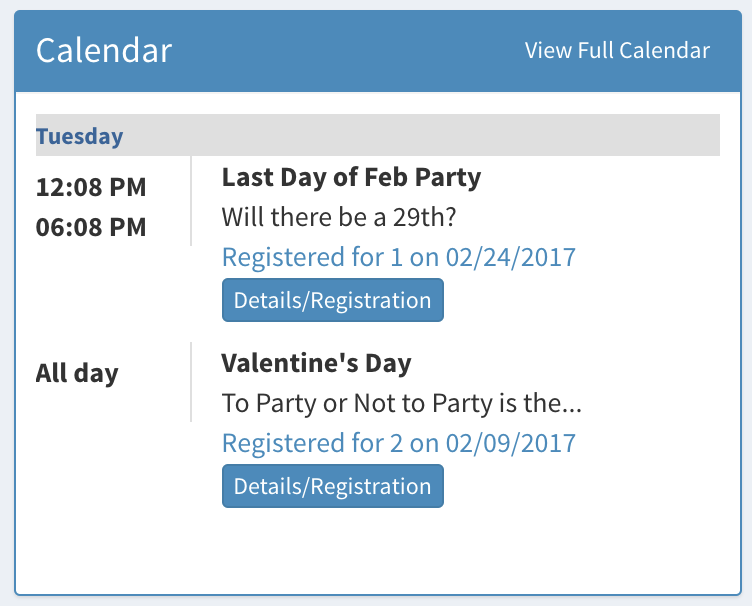Open the Registered for 2 on 02/09/2017 link

click(x=398, y=443)
